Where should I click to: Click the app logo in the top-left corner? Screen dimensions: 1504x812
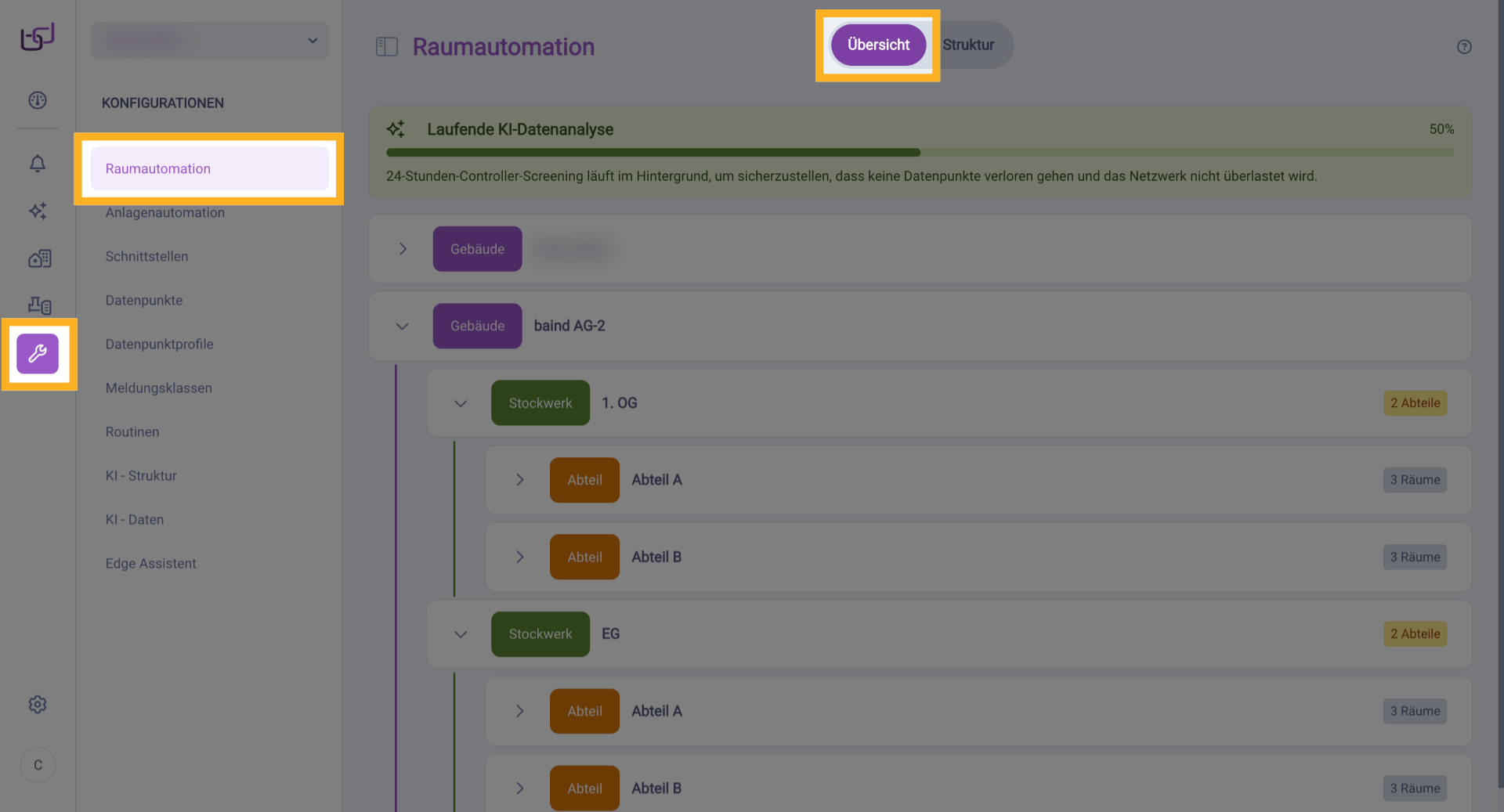pos(35,36)
